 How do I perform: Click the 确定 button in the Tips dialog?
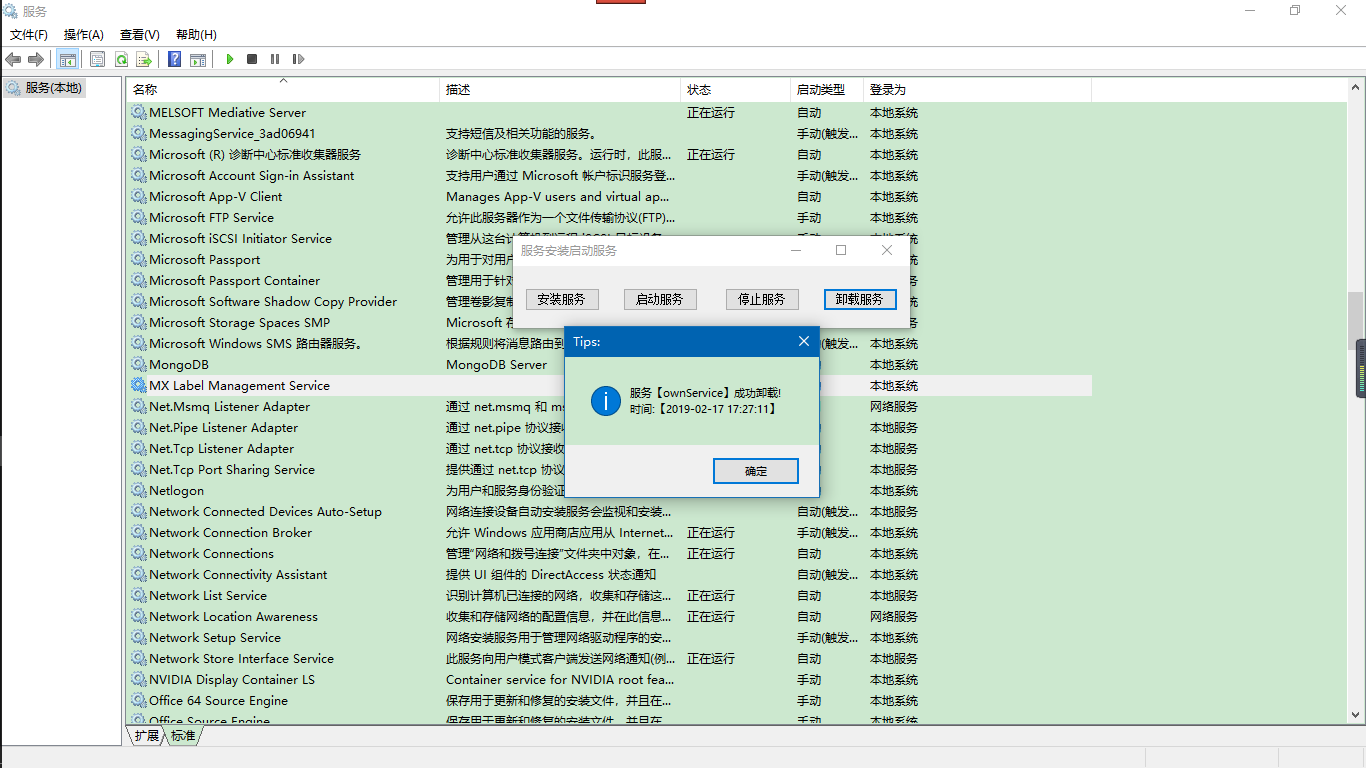(755, 470)
